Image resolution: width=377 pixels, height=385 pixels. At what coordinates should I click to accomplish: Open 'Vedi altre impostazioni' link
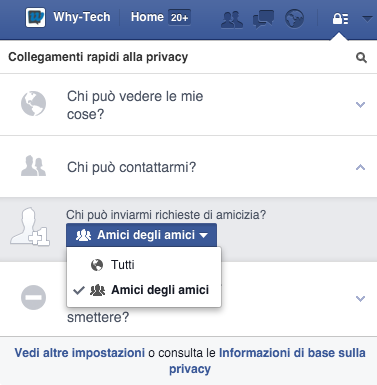[80, 353]
